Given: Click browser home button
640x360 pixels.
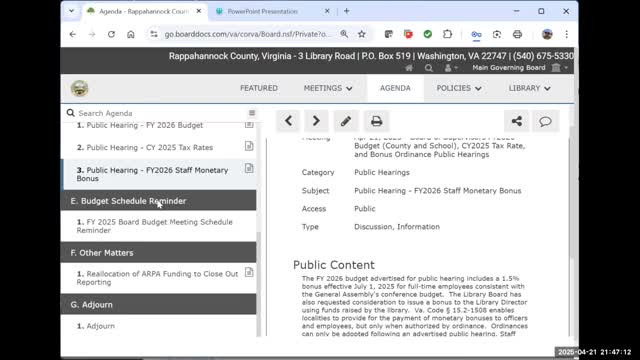Looking at the screenshot, I should tap(131, 34).
